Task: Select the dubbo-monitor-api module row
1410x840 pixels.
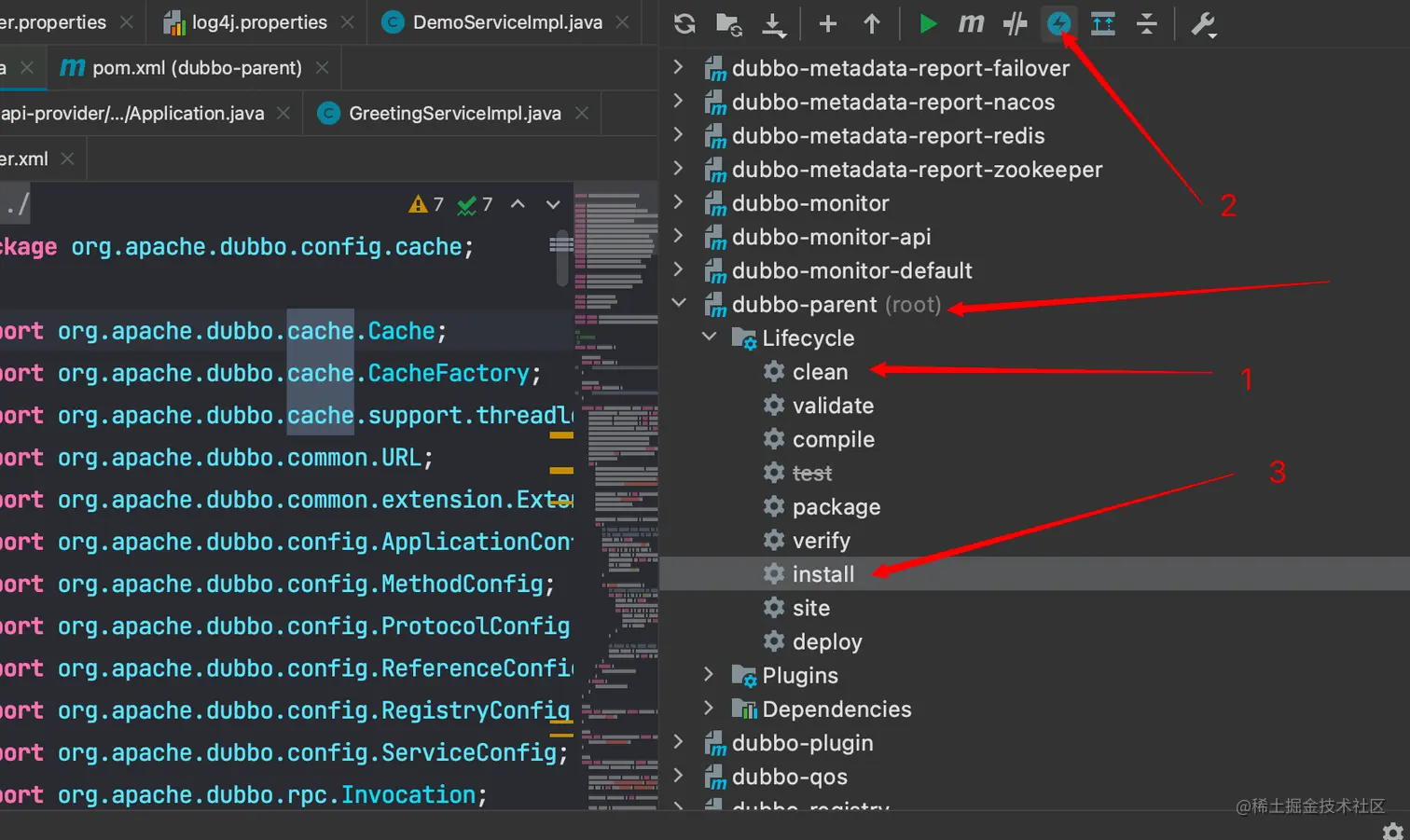Action: (x=1034, y=237)
